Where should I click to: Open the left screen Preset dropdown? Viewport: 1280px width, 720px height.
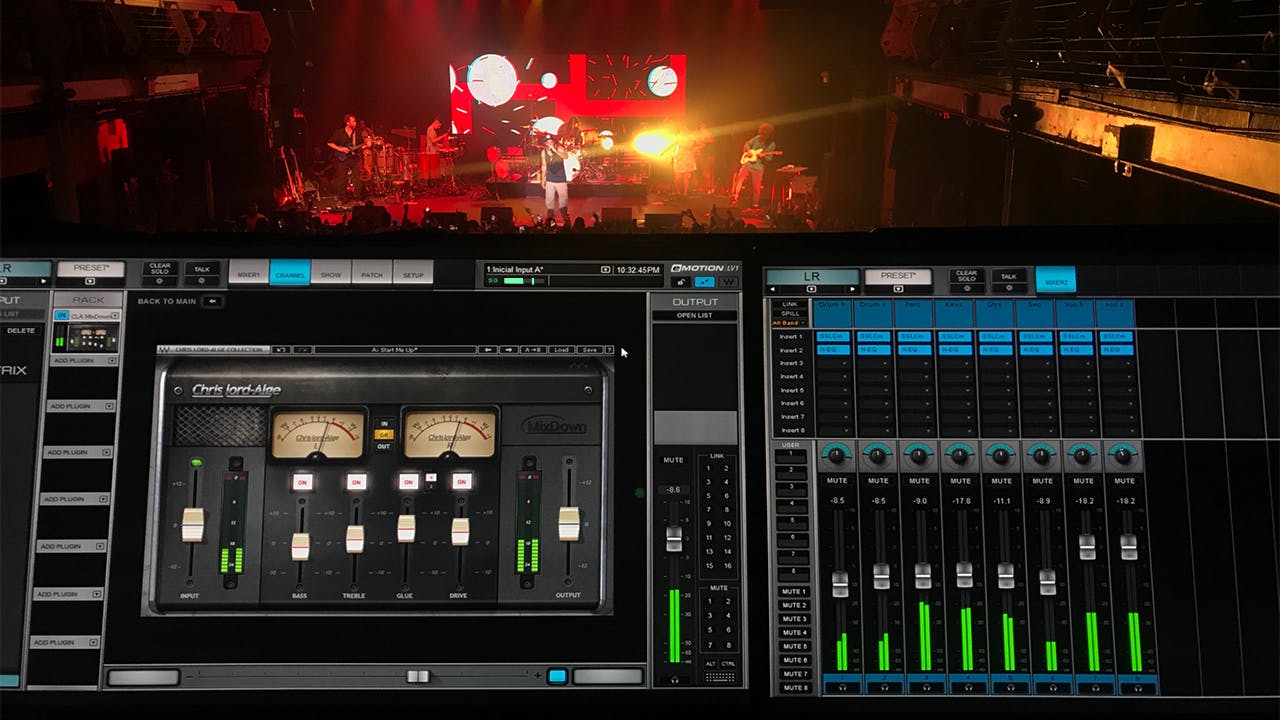90,269
